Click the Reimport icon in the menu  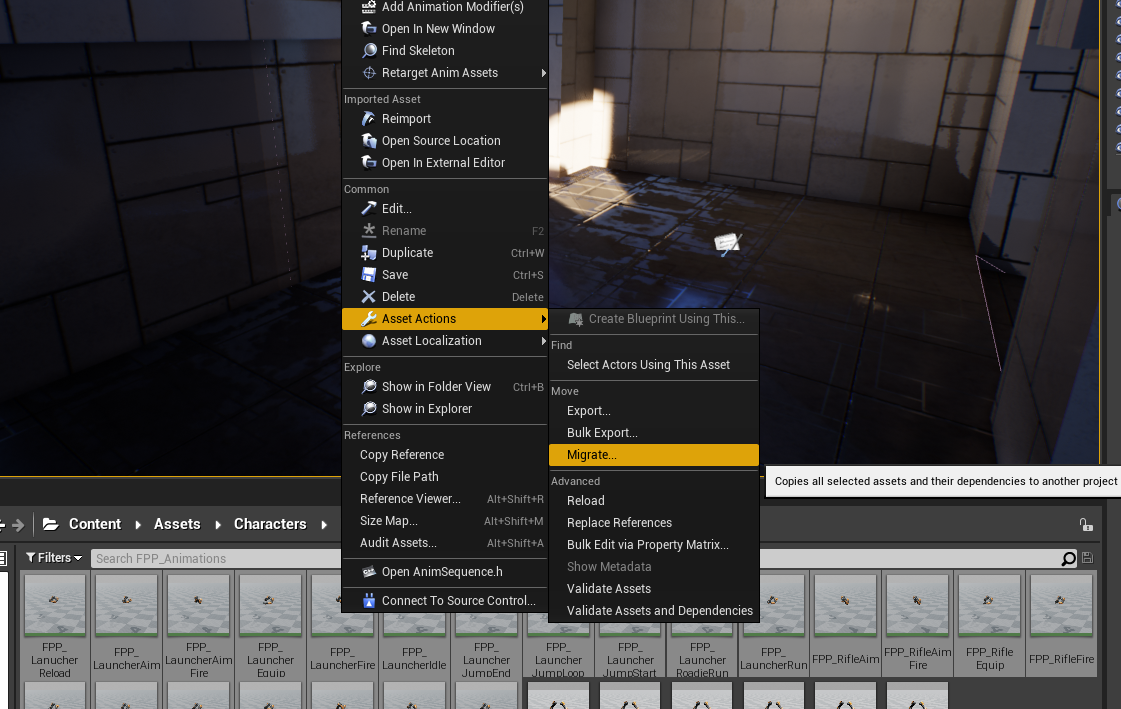pyautogui.click(x=369, y=118)
